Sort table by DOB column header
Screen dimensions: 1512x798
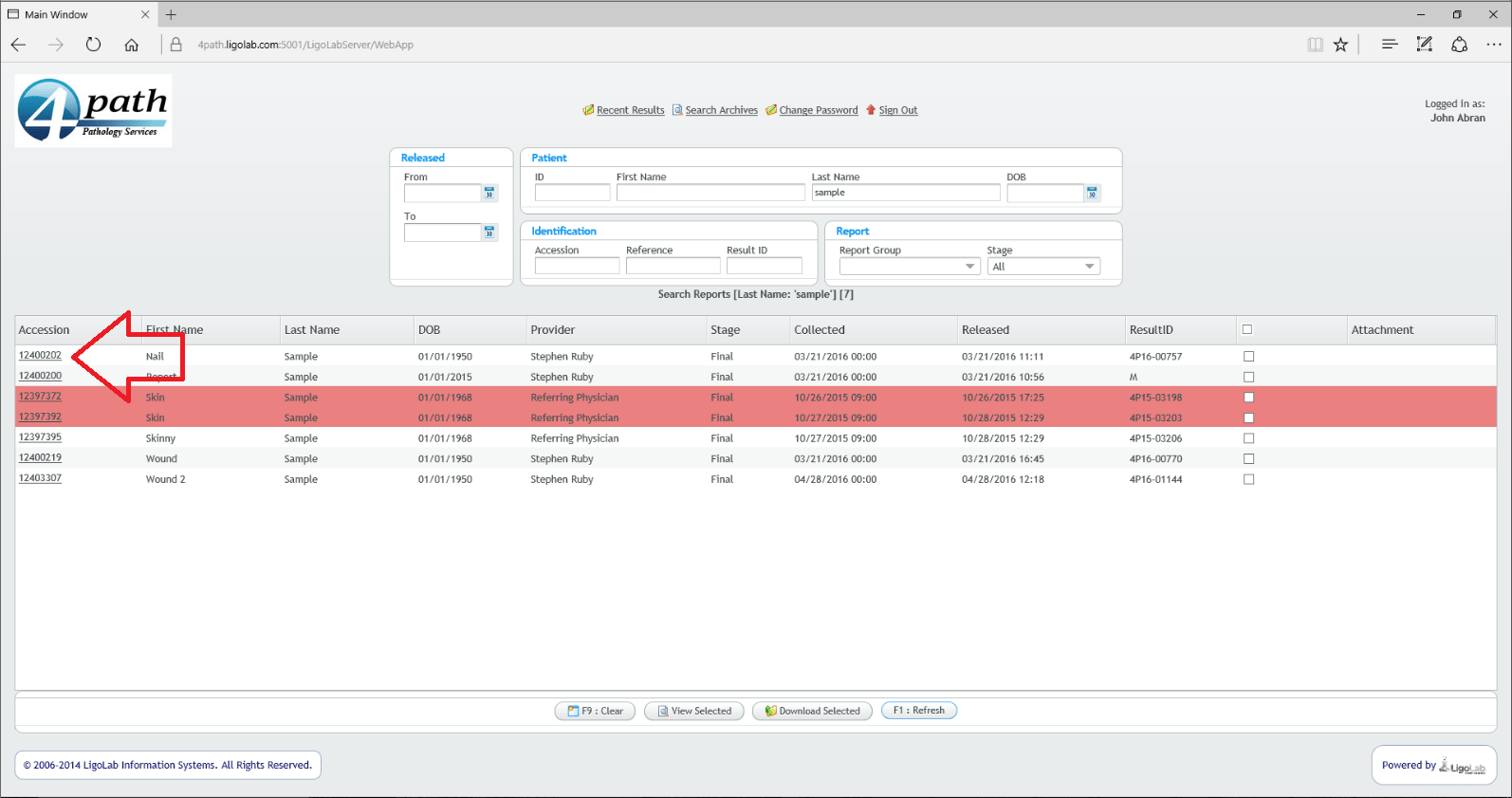(429, 330)
